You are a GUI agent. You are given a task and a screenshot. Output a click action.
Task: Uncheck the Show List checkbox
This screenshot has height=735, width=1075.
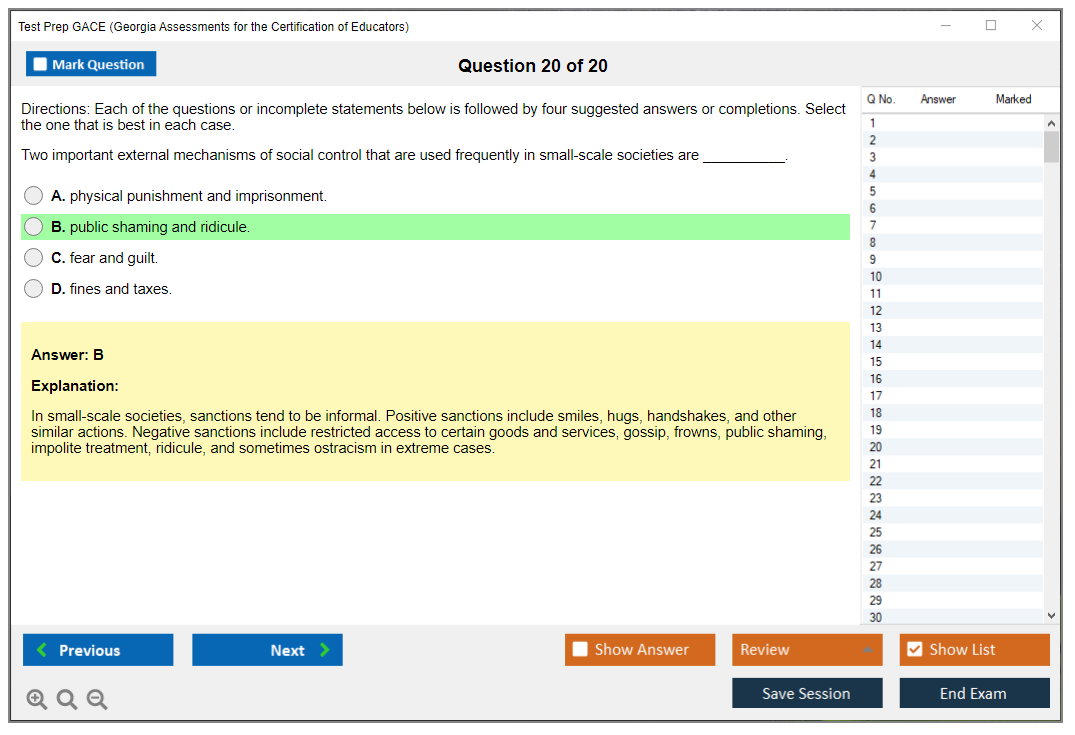914,650
